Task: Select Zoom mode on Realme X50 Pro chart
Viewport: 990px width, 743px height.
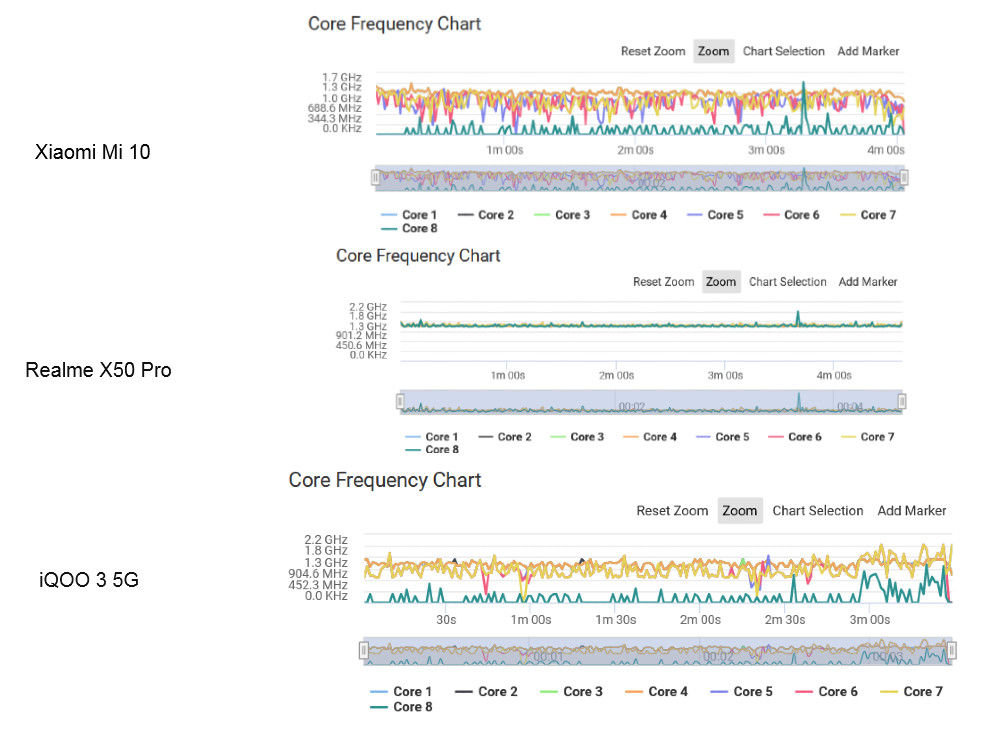Action: point(721,282)
